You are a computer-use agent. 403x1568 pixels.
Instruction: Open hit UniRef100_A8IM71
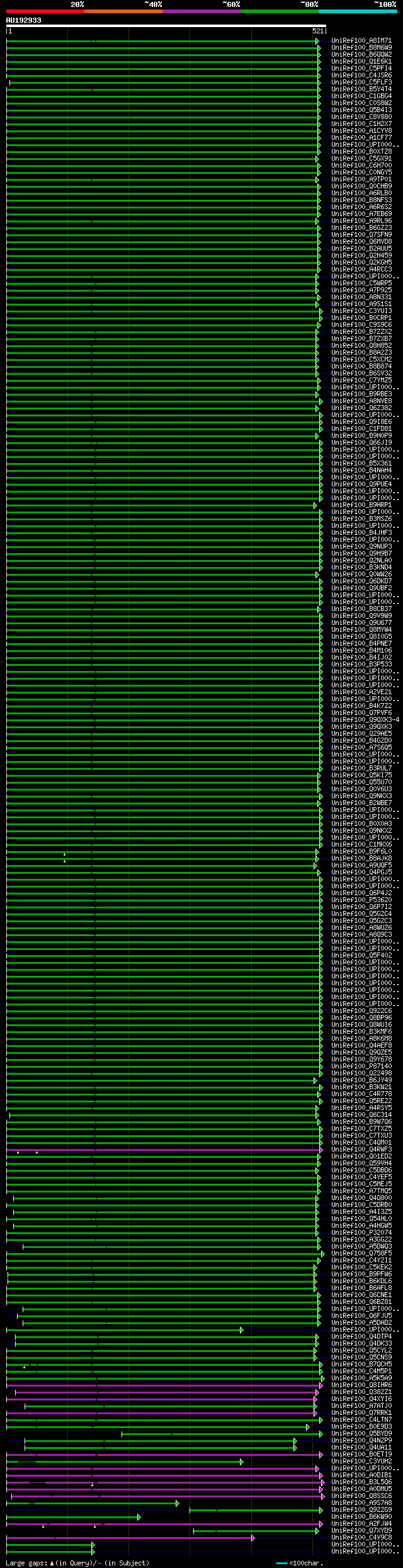pos(361,41)
